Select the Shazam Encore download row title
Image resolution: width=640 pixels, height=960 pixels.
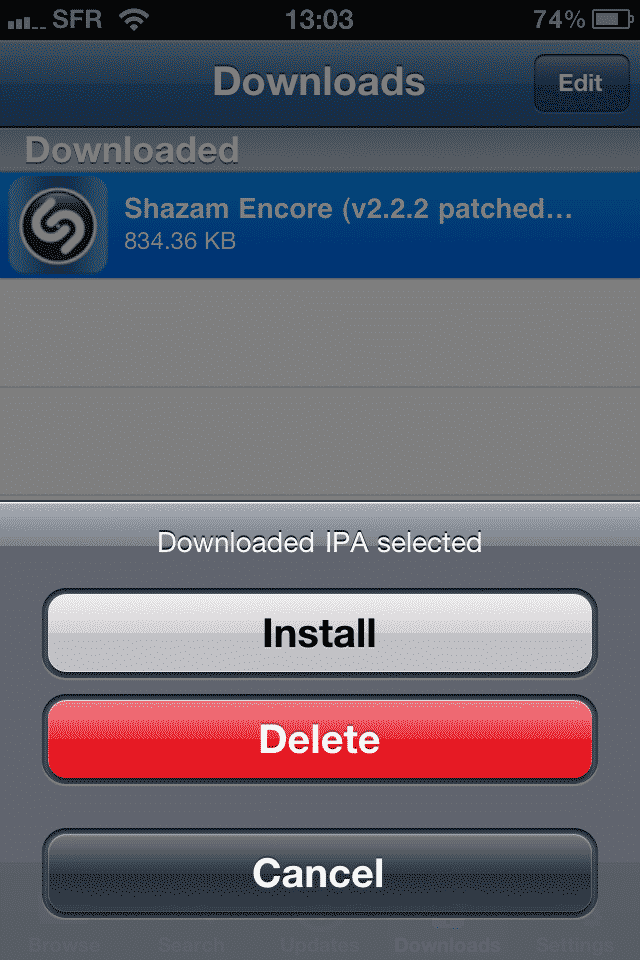coord(348,209)
